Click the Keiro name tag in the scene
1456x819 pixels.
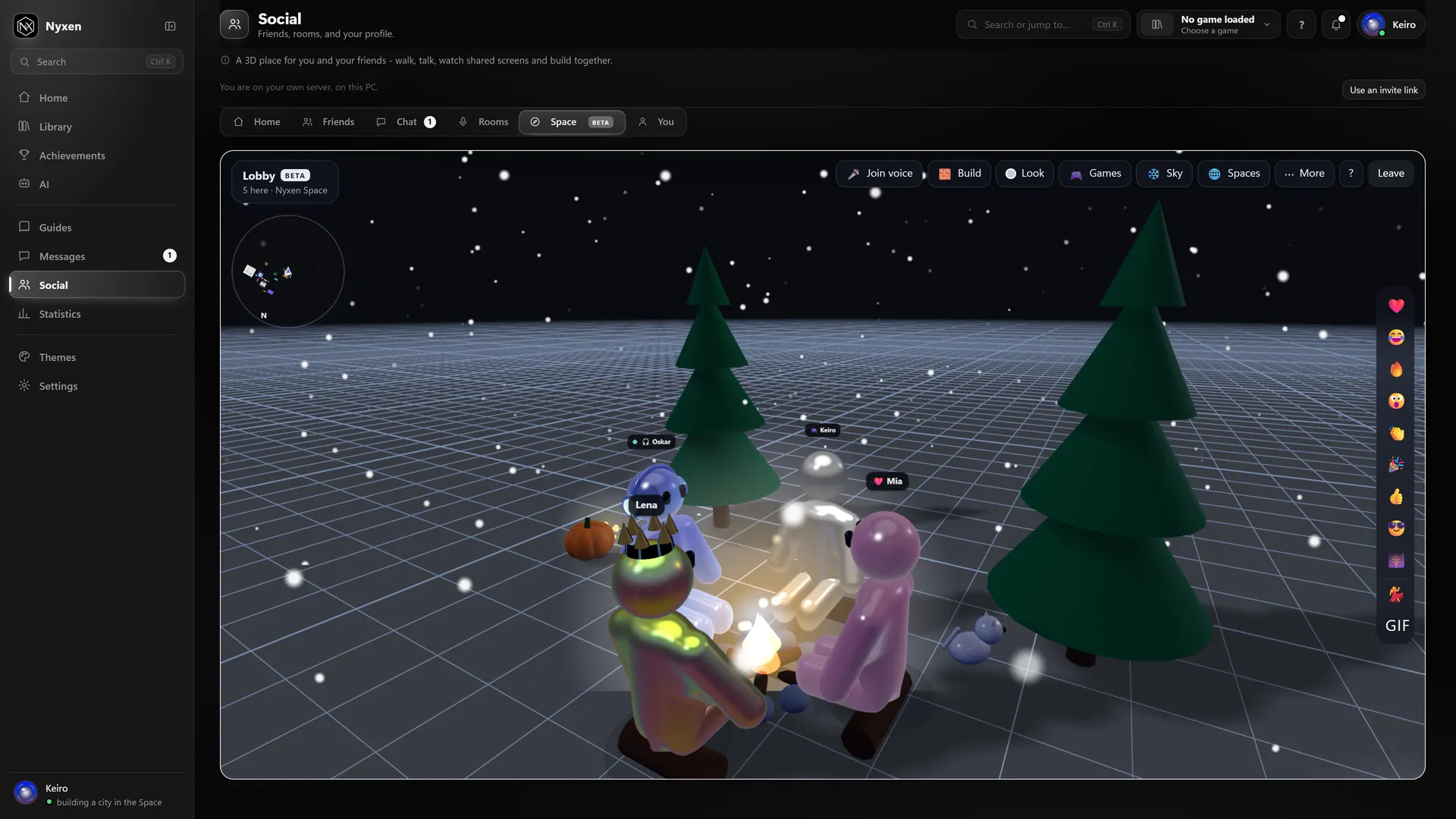(x=823, y=431)
